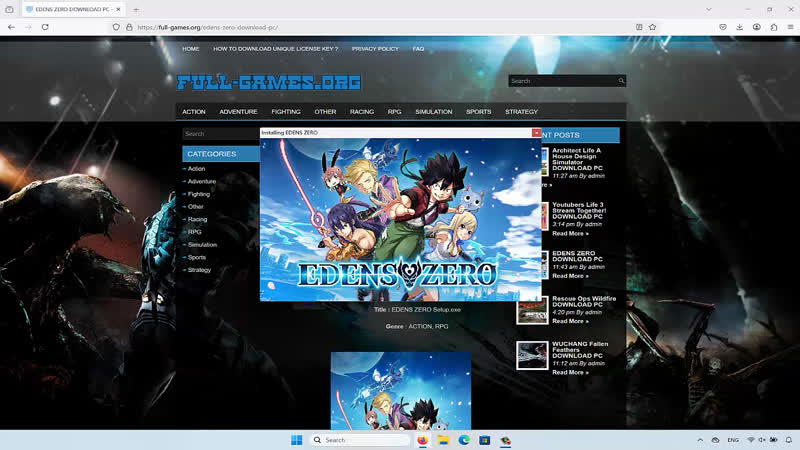
Task: Select the STRATEGY genre tab
Action: coord(521,112)
